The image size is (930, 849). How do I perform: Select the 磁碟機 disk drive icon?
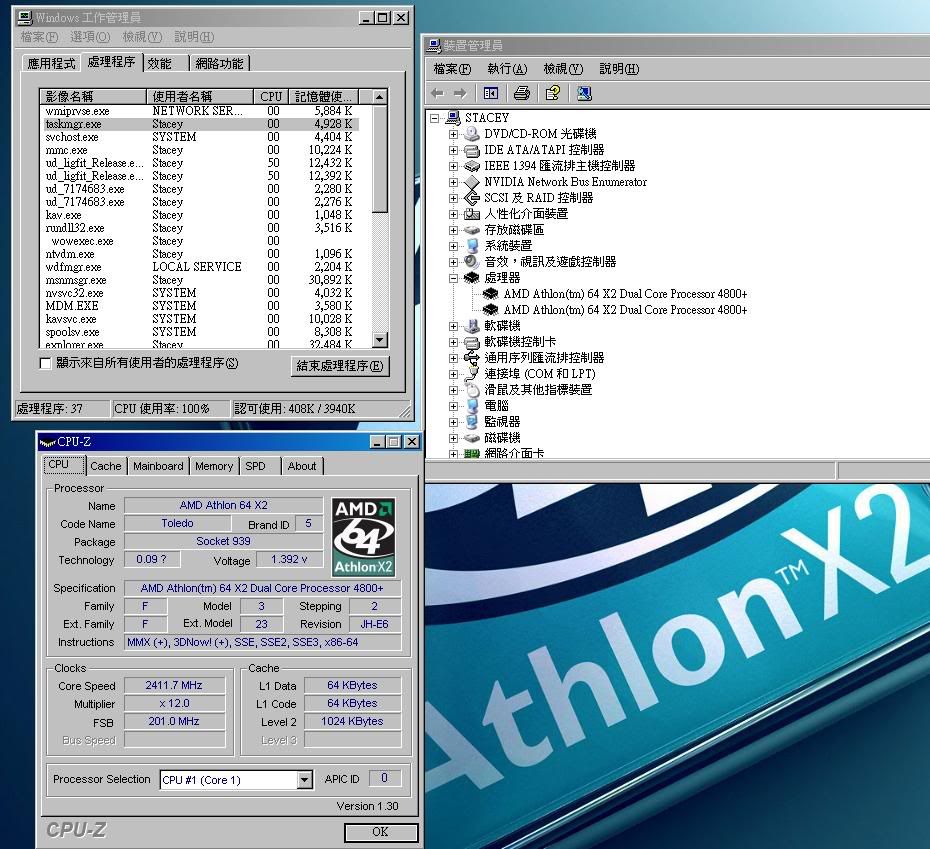coord(472,438)
